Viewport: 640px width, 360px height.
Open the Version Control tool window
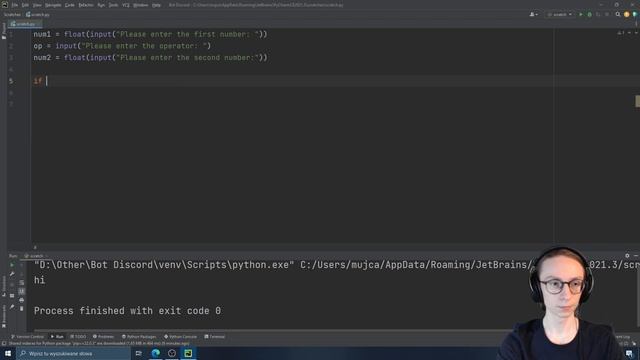tap(27, 337)
